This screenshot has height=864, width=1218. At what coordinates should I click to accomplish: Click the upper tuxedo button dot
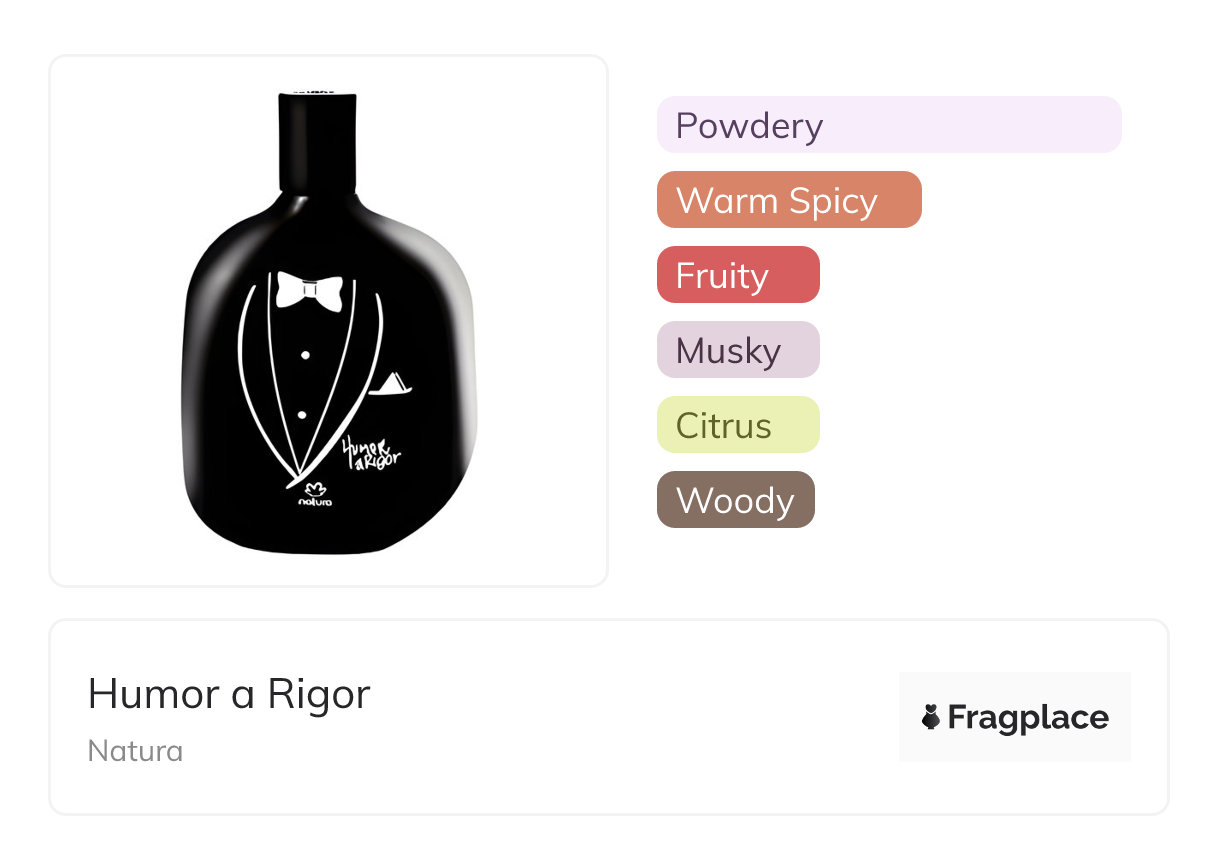(305, 355)
